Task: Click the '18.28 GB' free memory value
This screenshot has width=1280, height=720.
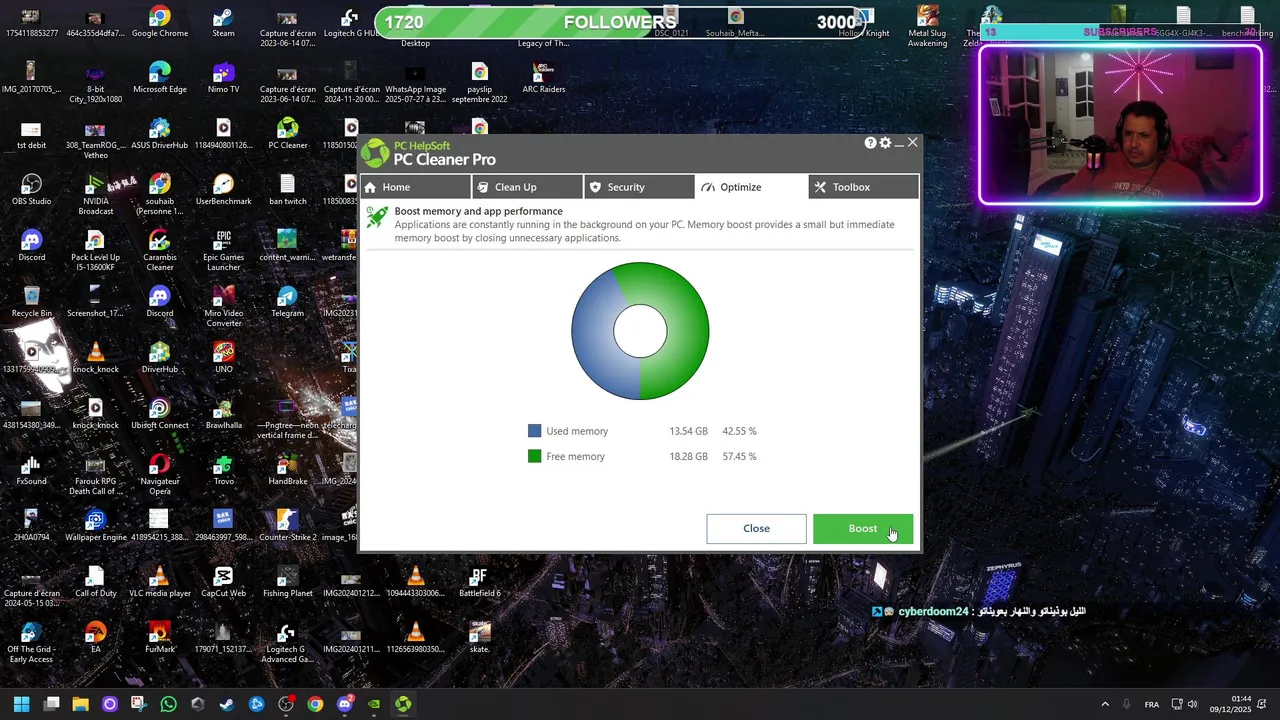Action: pyautogui.click(x=688, y=456)
